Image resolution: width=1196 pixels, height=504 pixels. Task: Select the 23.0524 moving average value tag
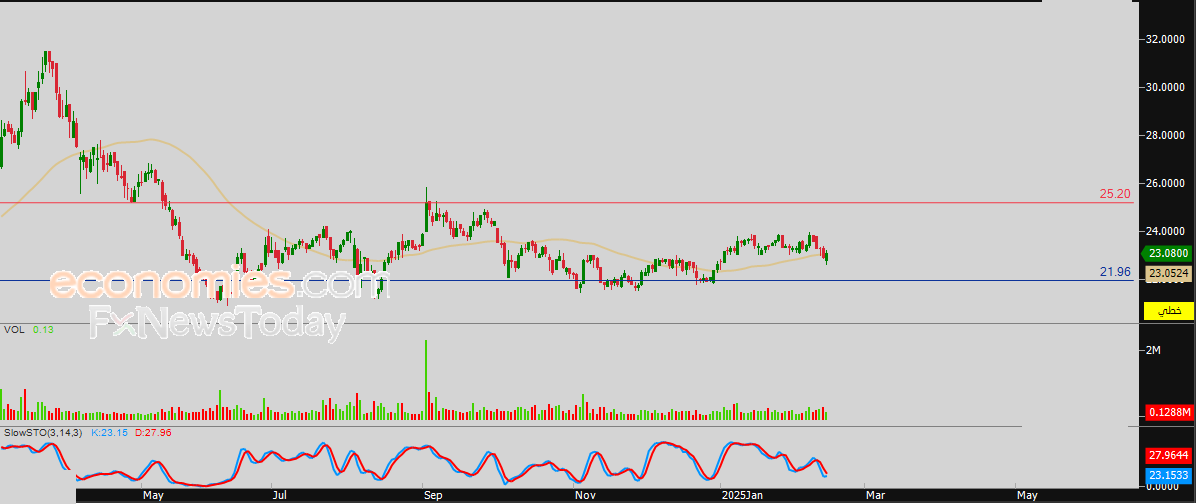pos(1169,273)
